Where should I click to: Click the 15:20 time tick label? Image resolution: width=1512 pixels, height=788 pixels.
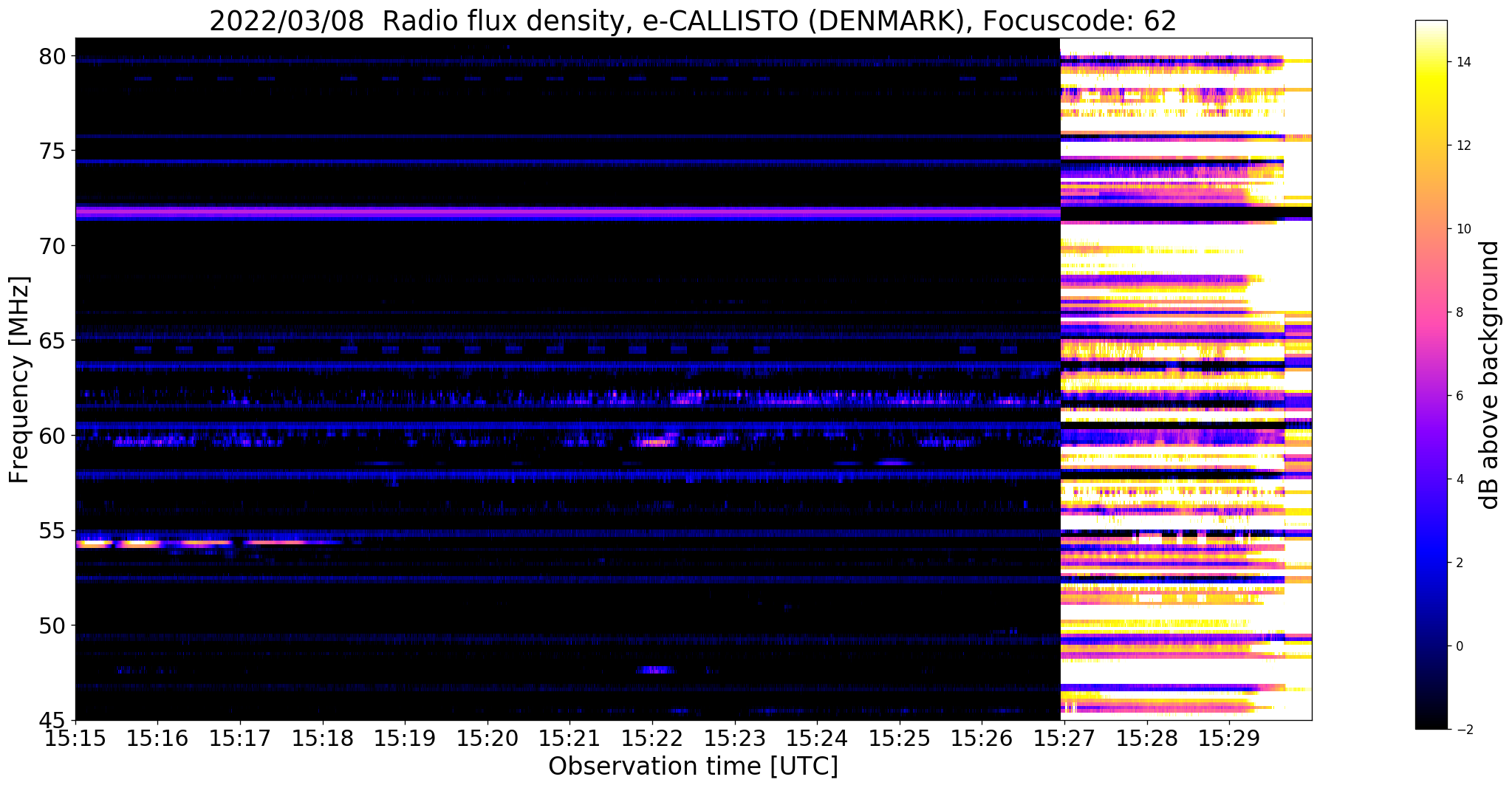(x=488, y=737)
